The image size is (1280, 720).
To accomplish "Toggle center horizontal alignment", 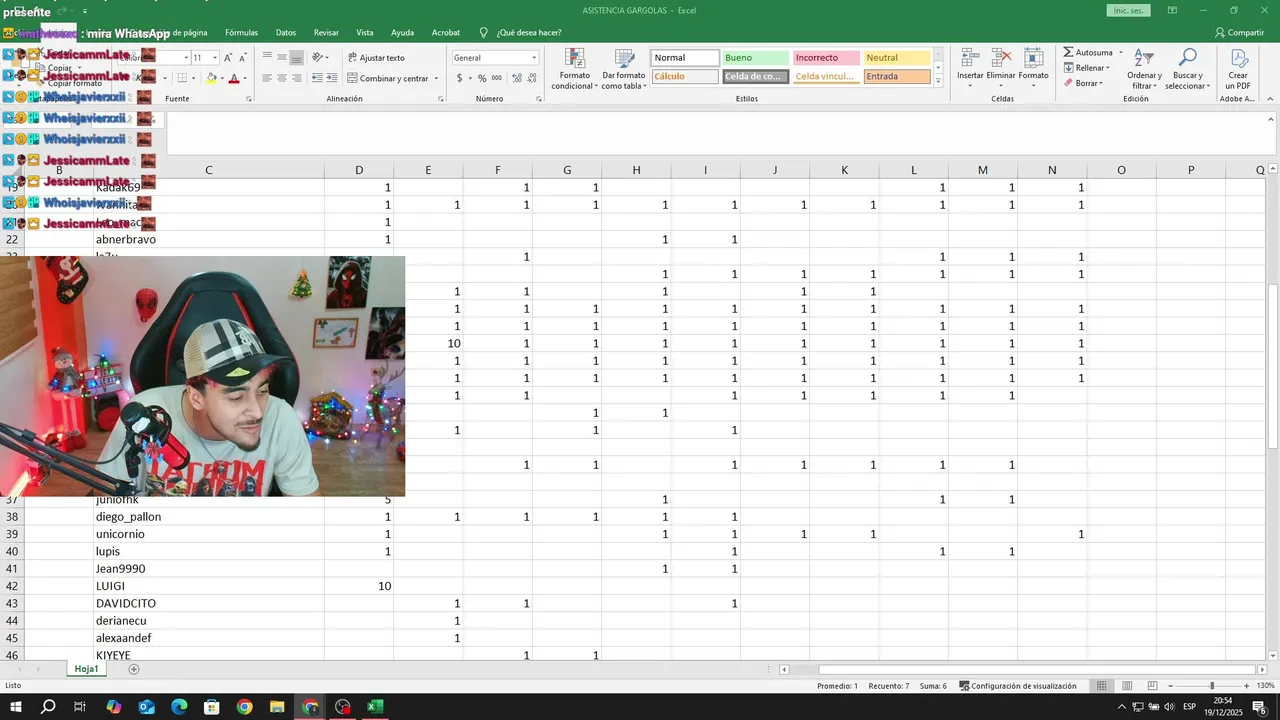I will pyautogui.click(x=282, y=78).
